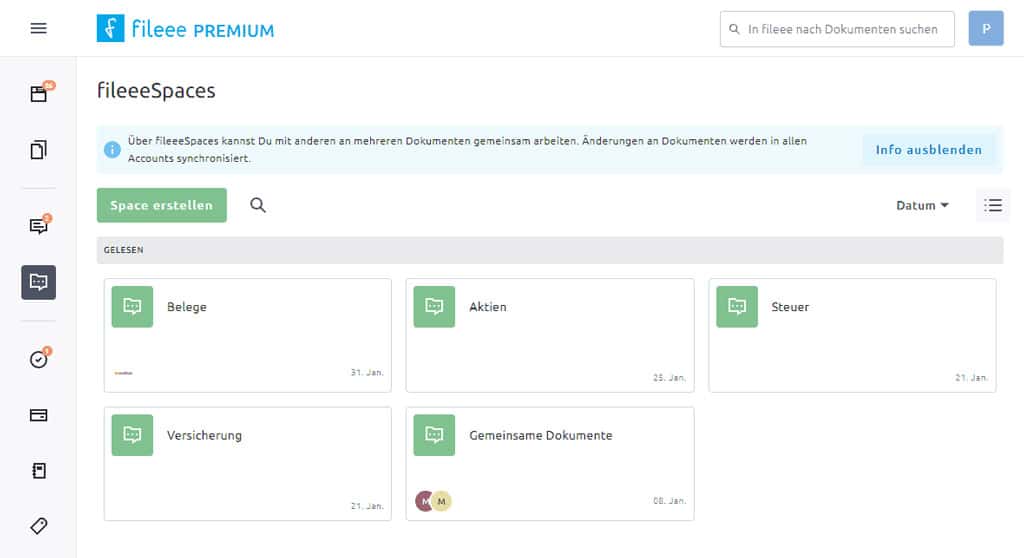1024x558 pixels.
Task: Click Info ausblenden button
Action: [929, 150]
